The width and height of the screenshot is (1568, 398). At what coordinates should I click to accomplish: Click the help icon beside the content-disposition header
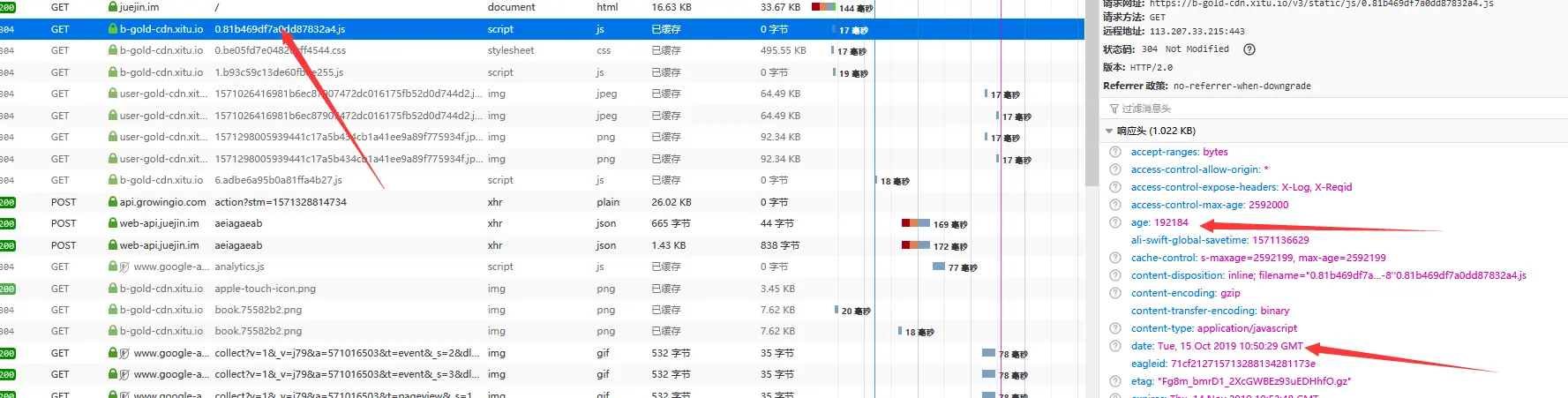pos(1115,275)
